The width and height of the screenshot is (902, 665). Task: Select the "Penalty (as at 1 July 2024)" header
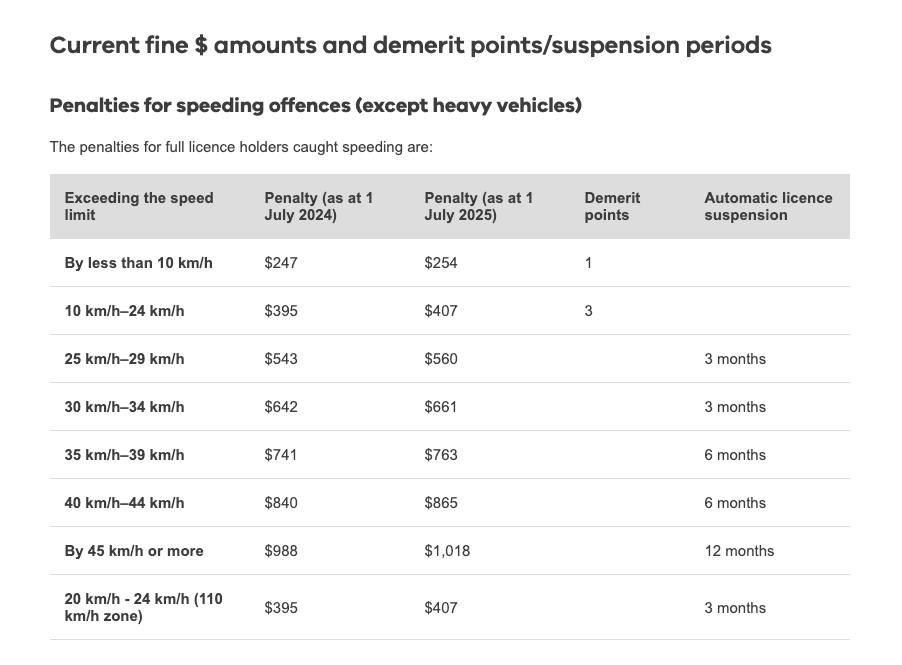[x=318, y=206]
